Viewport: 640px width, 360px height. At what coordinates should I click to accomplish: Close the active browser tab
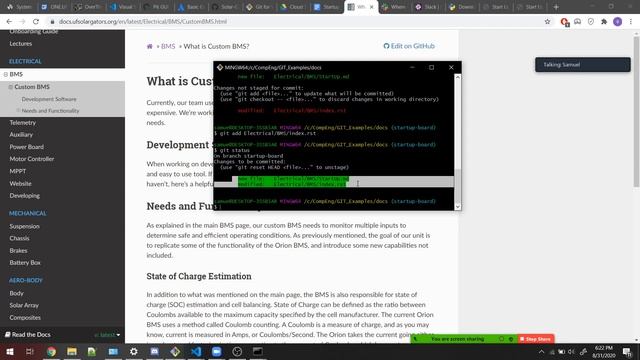[371, 7]
